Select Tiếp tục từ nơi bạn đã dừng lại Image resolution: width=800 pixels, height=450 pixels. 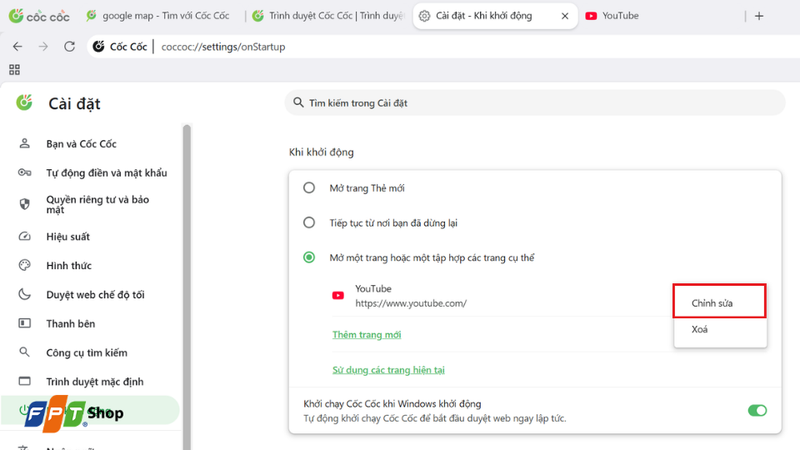click(309, 222)
